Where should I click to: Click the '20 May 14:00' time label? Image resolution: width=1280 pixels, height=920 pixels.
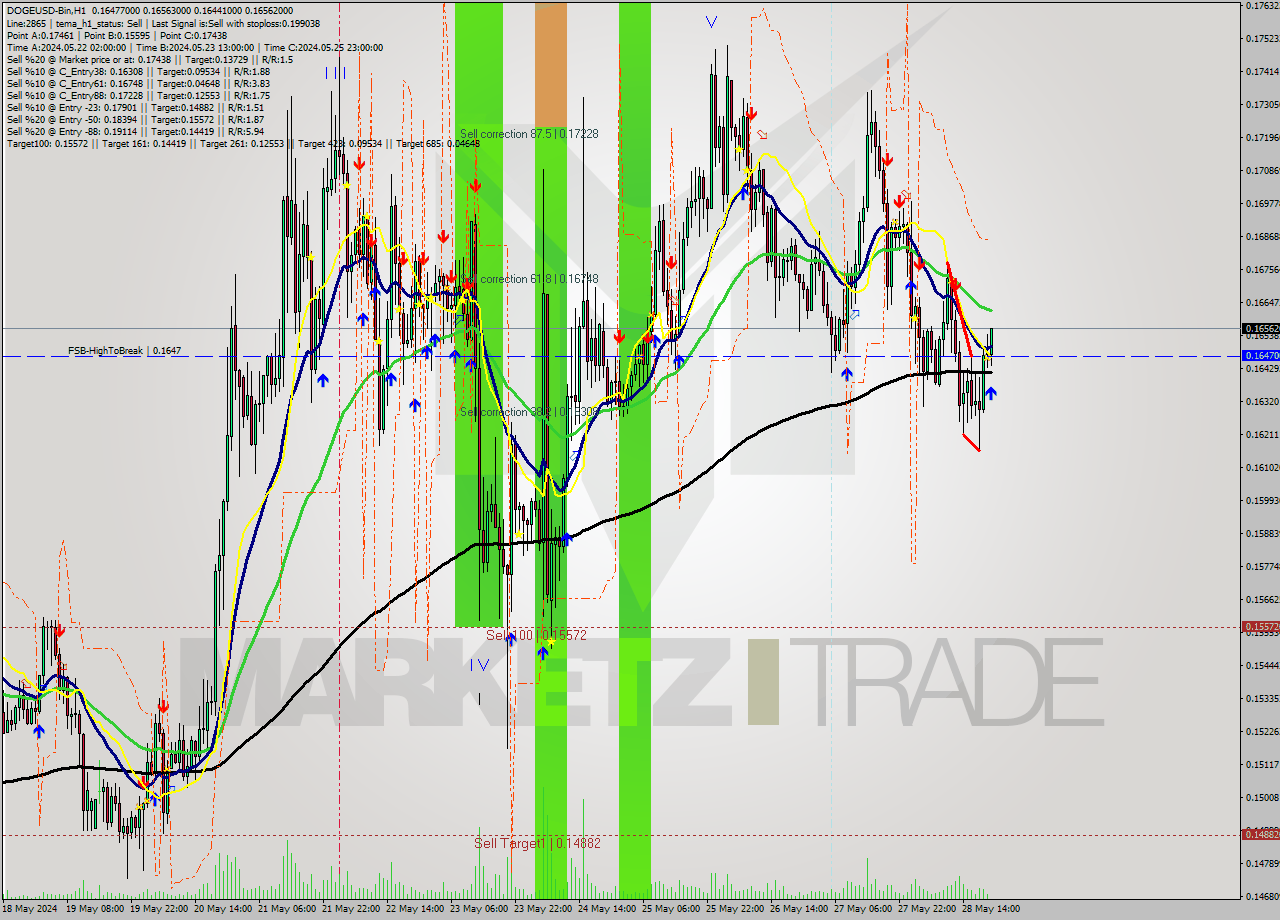[224, 909]
